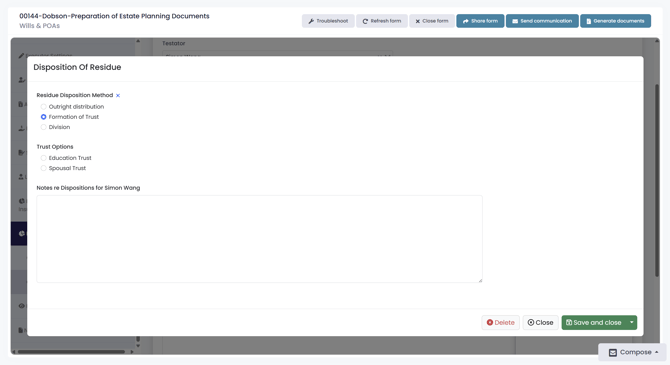Click the form title 00144-Dobson text
The width and height of the screenshot is (670, 365).
pos(114,16)
